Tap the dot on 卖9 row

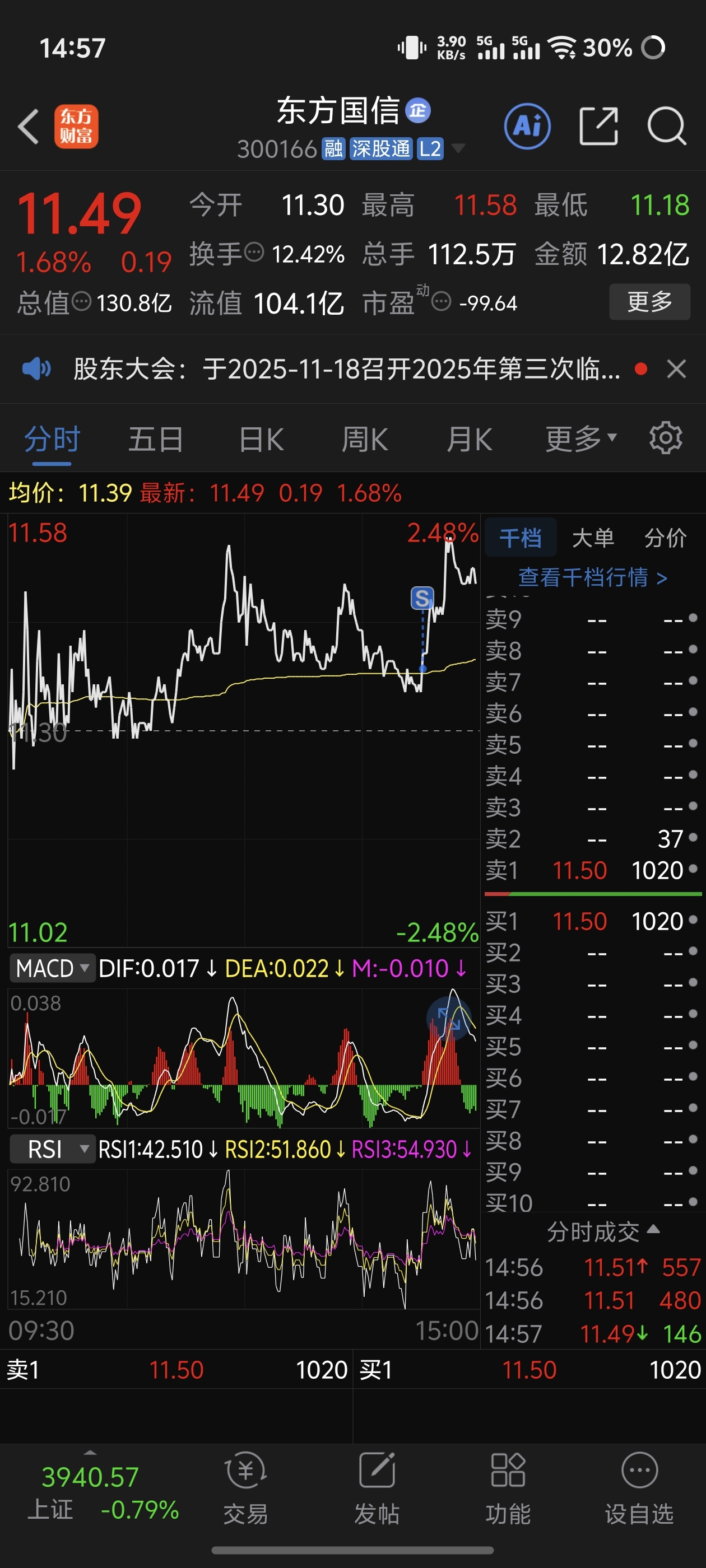(x=693, y=618)
